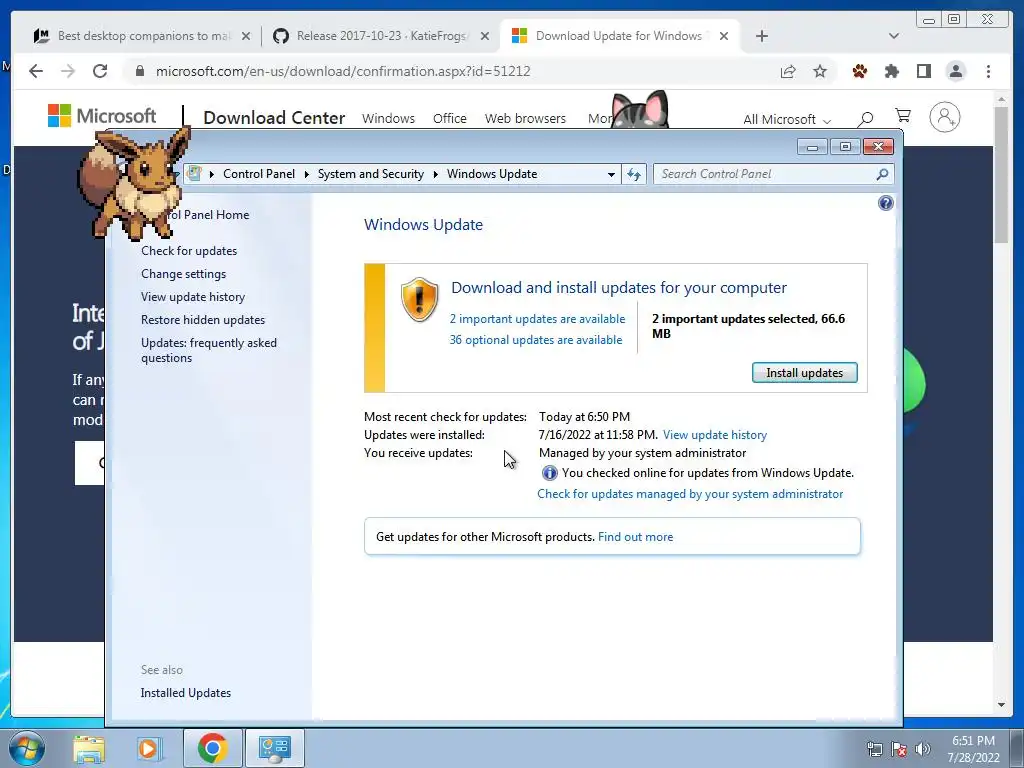Screen dimensions: 1024x768
Task: Open Windows Explorer from the taskbar
Action: pos(89,748)
